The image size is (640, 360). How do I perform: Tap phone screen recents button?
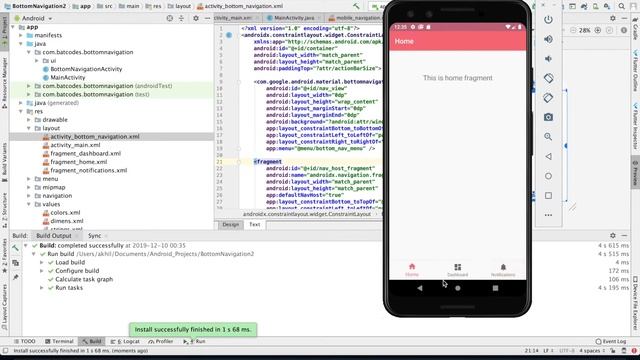click(x=495, y=288)
